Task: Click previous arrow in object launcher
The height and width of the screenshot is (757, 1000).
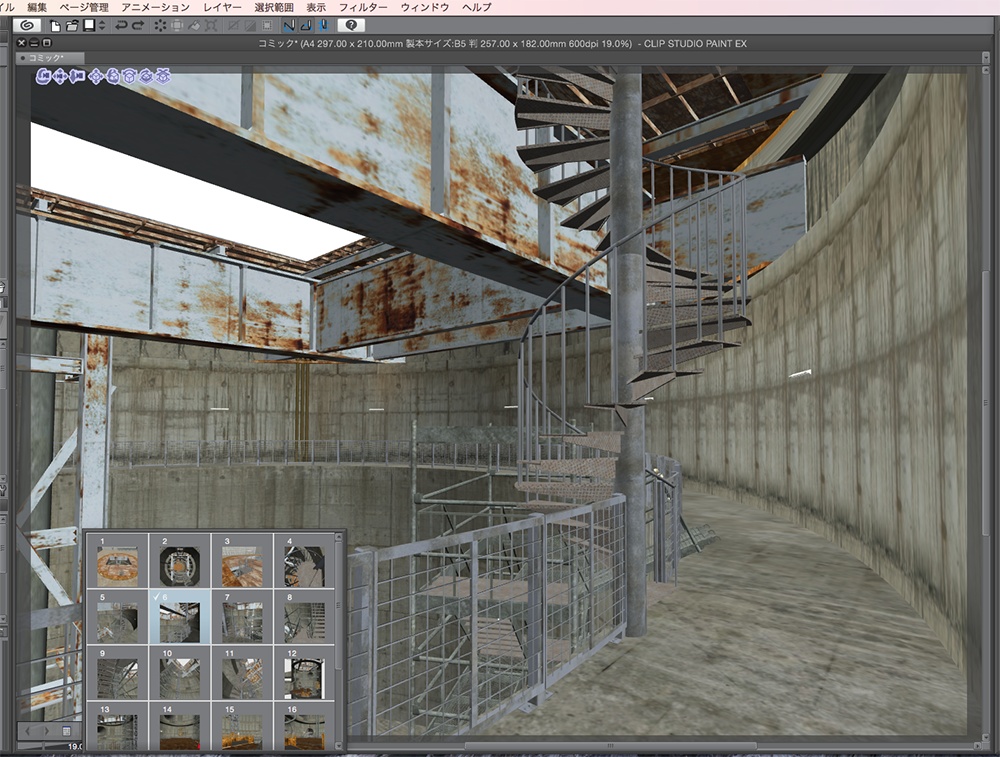Action: pyautogui.click(x=29, y=730)
